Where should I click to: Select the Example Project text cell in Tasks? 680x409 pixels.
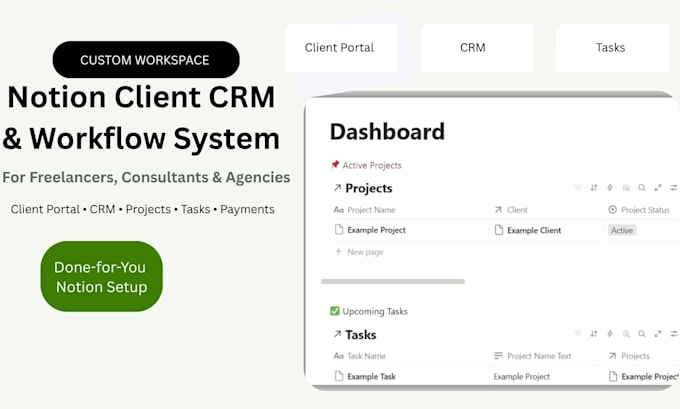pyautogui.click(x=522, y=376)
